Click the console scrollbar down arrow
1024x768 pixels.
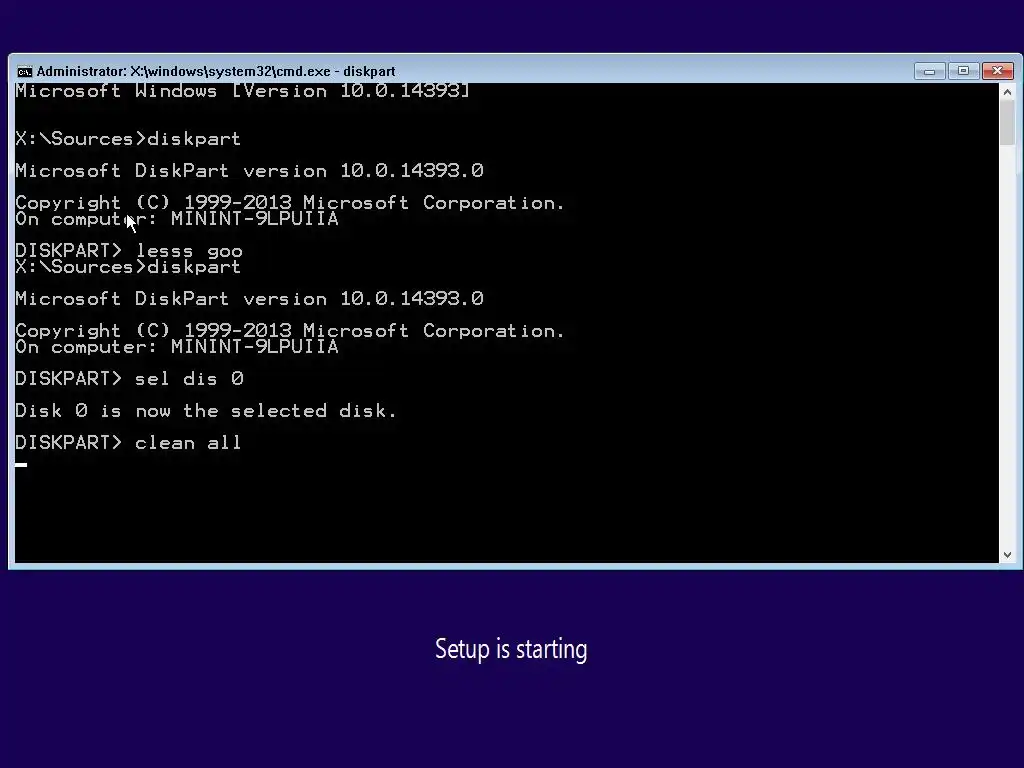1007,554
